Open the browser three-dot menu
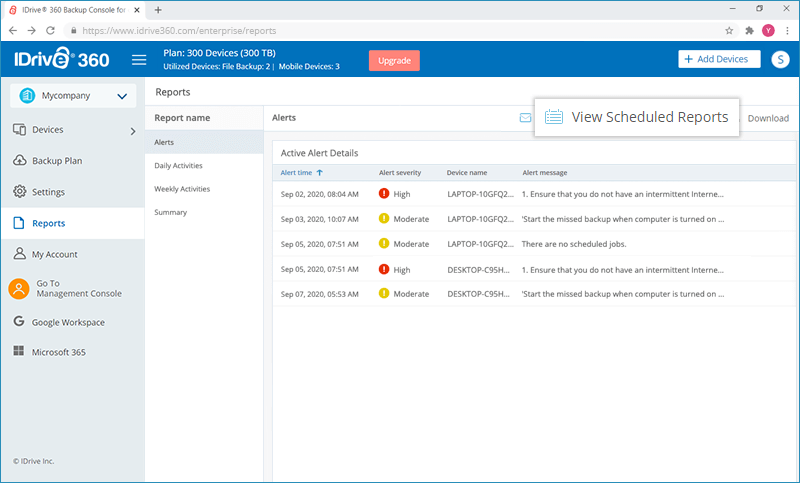 tap(787, 31)
